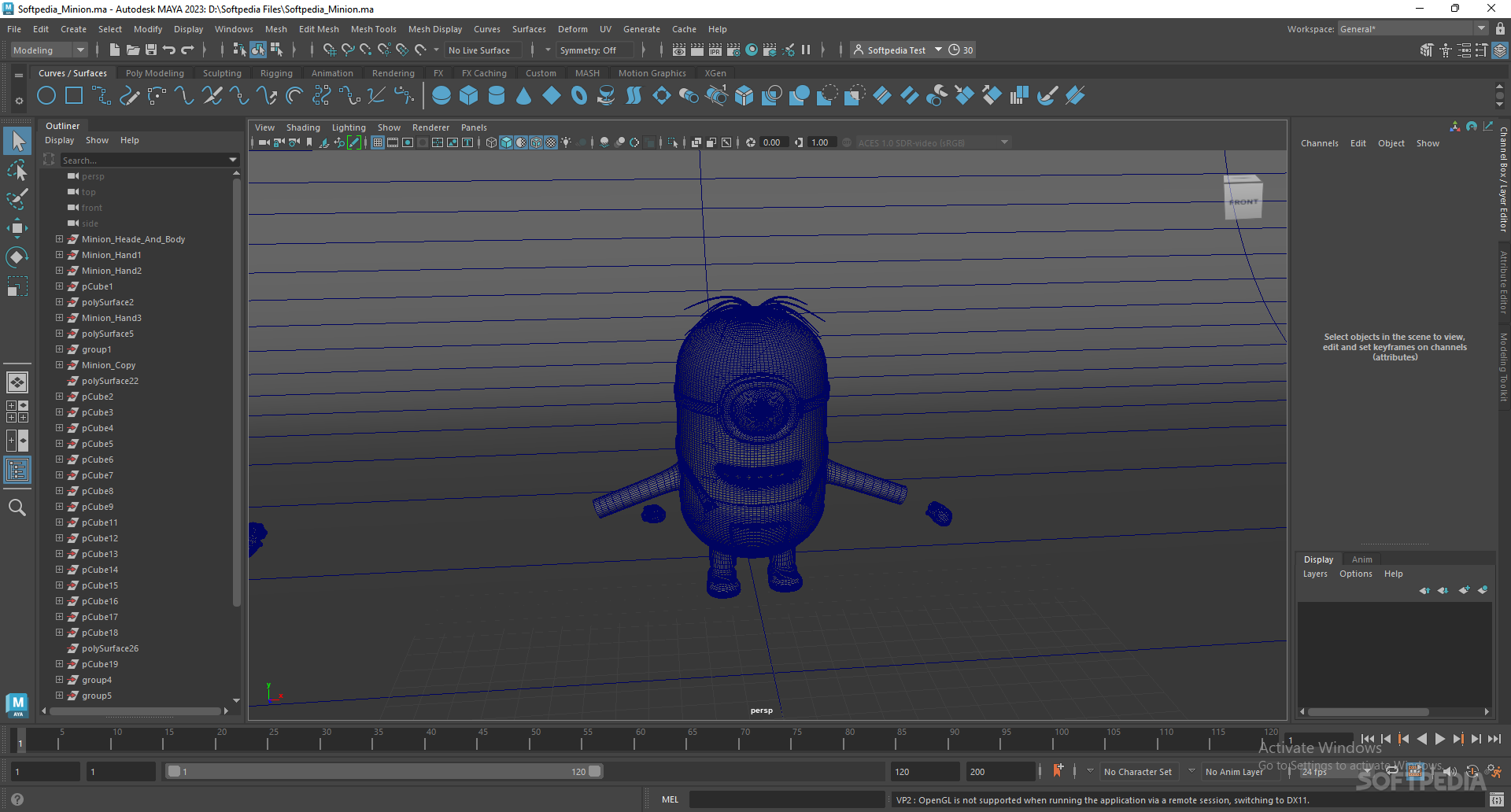Click the MEL command language label
Screen dimensions: 1511x812
(x=670, y=799)
